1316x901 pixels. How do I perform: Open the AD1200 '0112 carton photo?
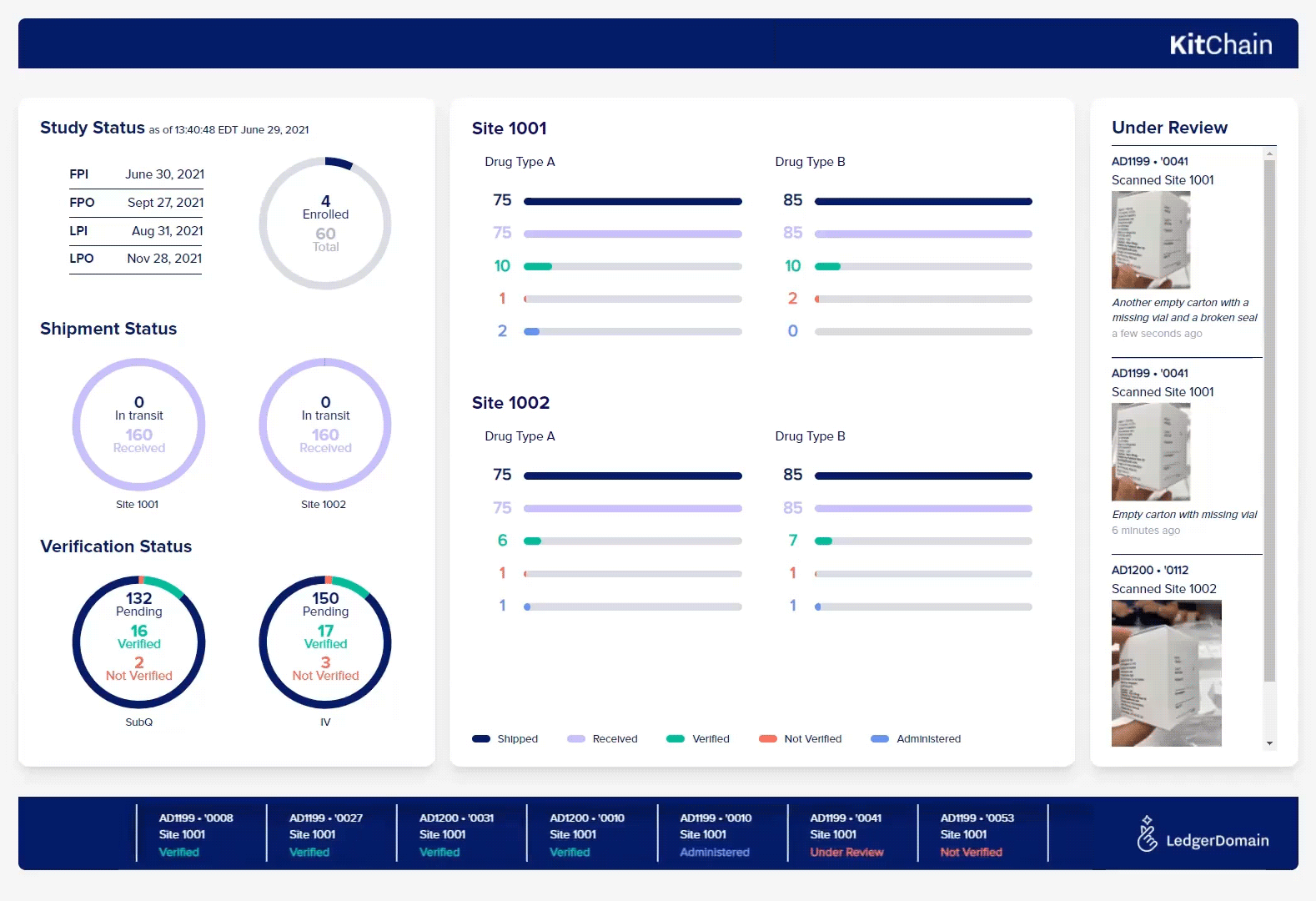click(x=1166, y=673)
